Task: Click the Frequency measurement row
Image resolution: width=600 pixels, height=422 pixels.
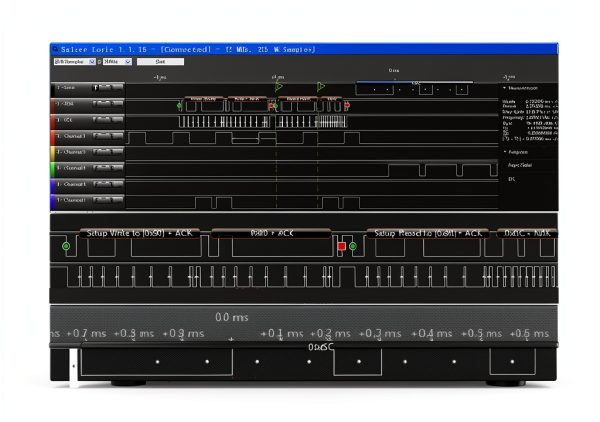Action: [530, 117]
